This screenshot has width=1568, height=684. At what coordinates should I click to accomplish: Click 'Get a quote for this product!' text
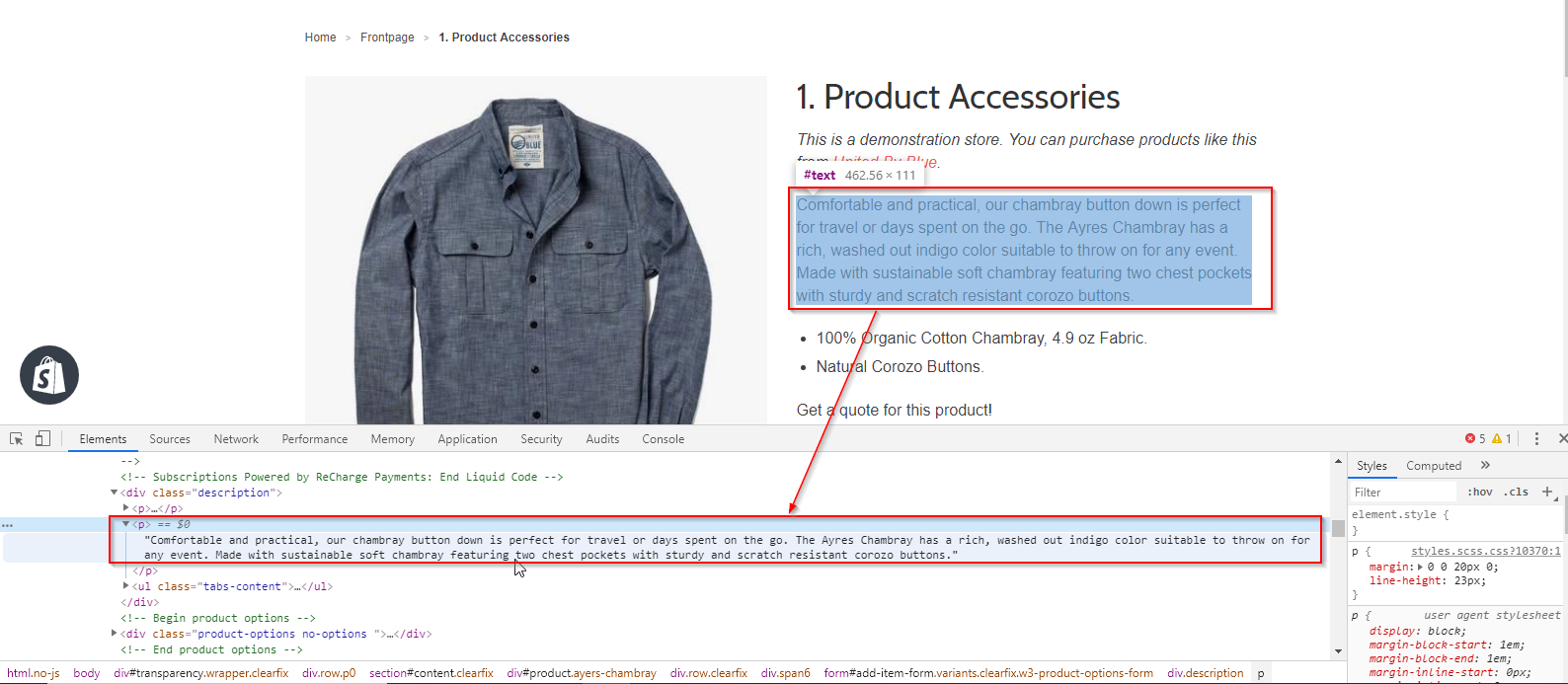coord(895,410)
